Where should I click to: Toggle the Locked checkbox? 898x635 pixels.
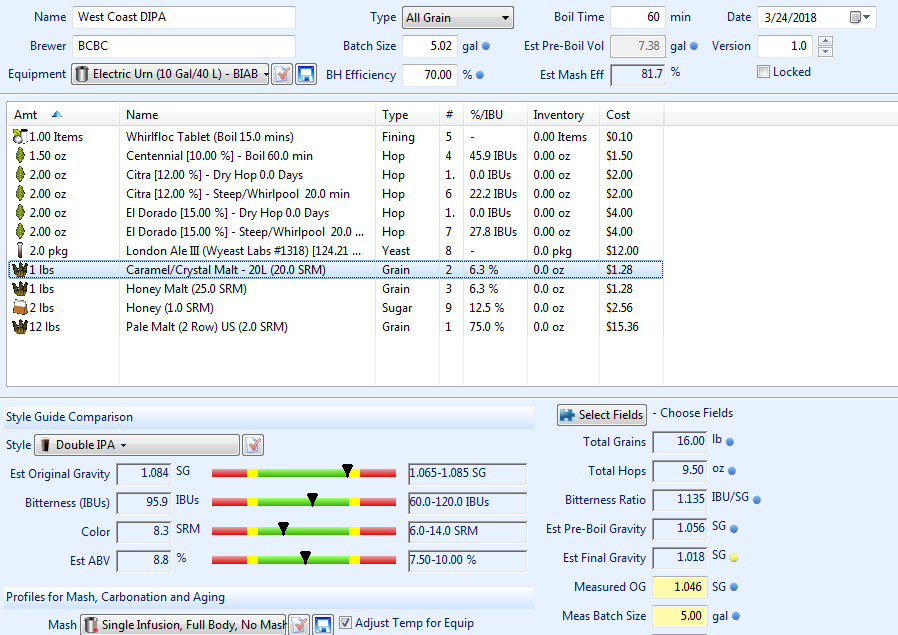[763, 72]
